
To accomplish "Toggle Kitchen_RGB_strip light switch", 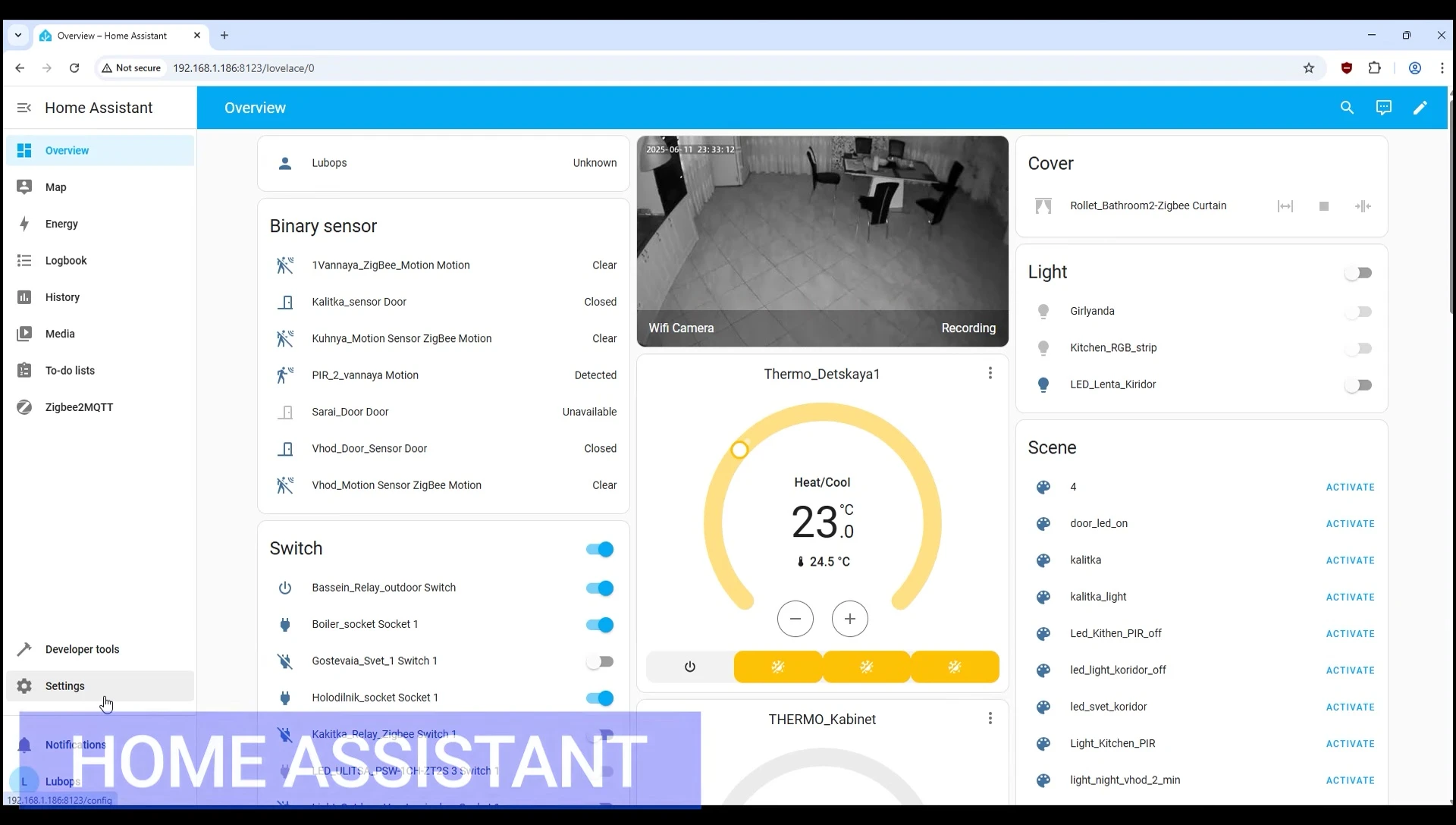I will point(1358,349).
